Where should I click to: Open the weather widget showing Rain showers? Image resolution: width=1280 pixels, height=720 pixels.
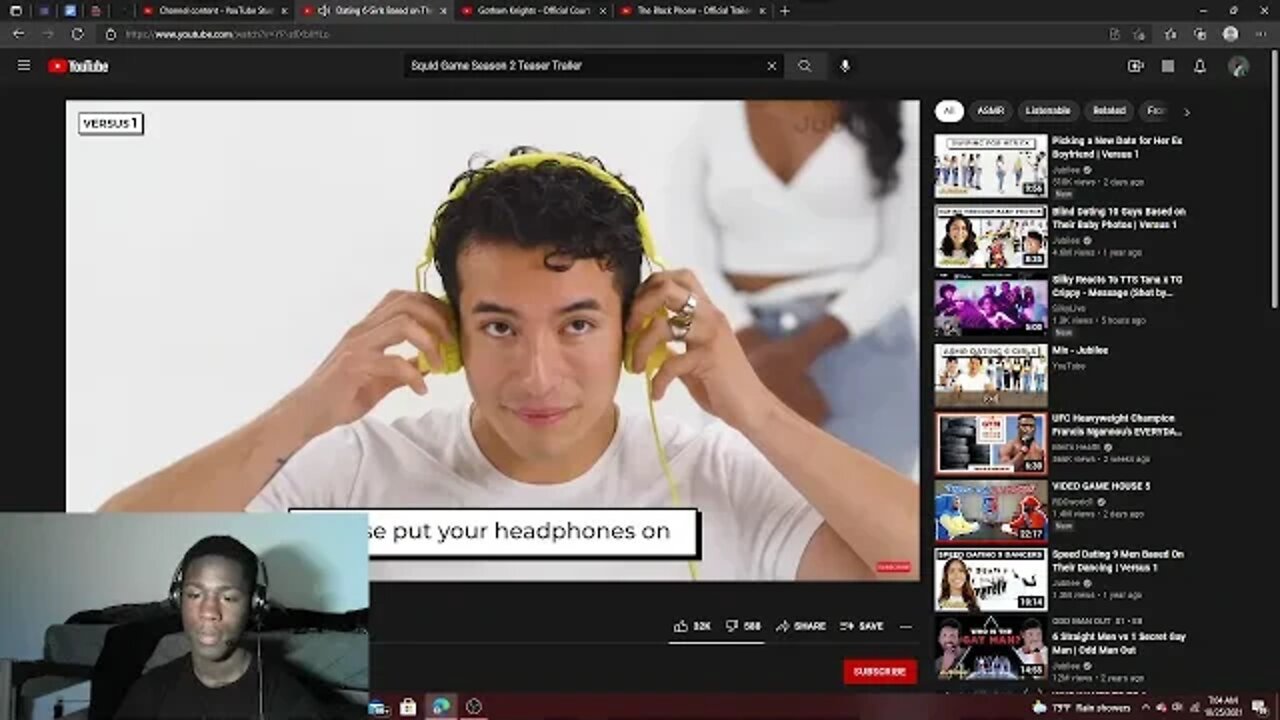click(1082, 708)
